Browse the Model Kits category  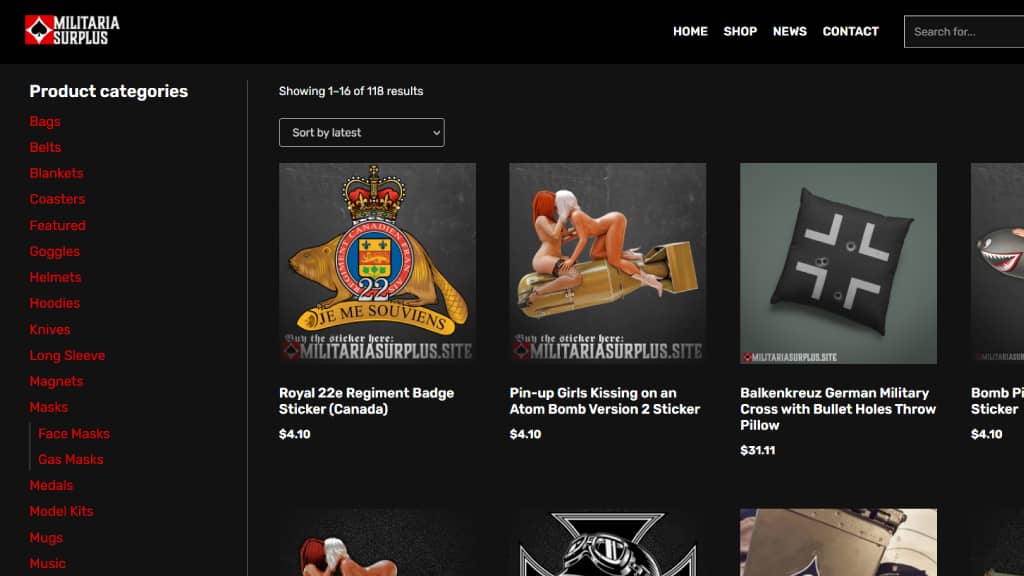pyautogui.click(x=61, y=511)
